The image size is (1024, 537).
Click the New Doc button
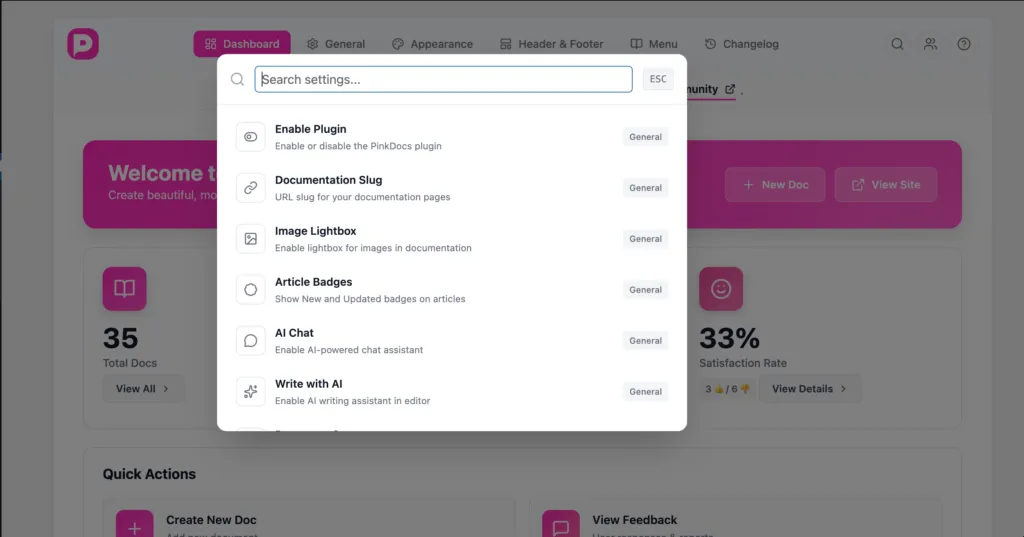click(775, 185)
